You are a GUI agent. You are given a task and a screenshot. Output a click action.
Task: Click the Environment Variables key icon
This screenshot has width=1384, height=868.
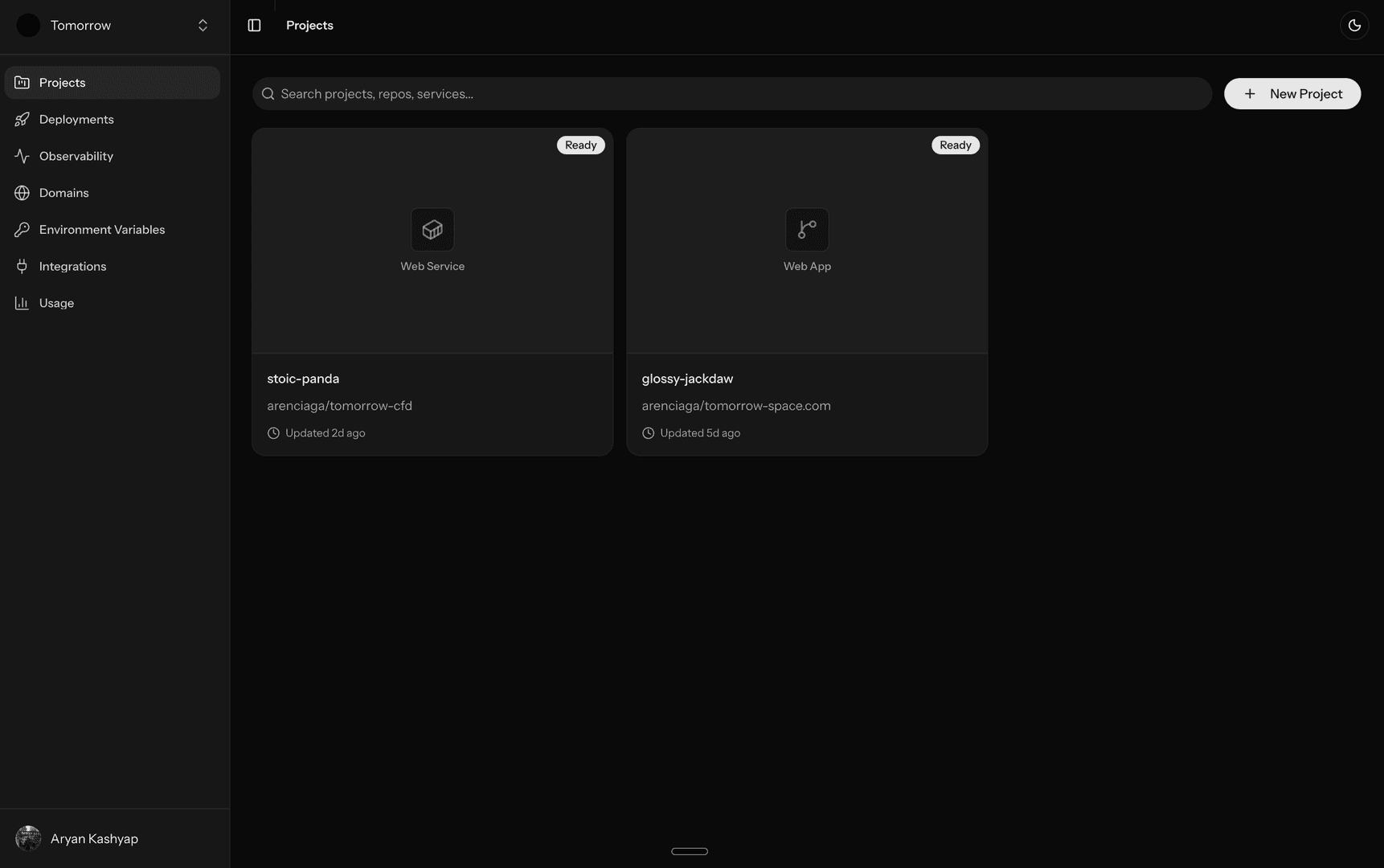[22, 230]
